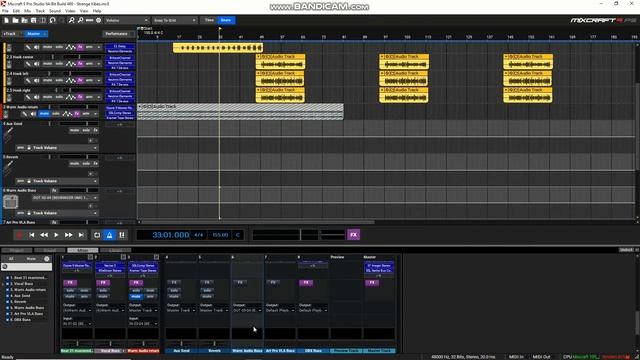Open the purple master FX button in transport
This screenshot has width=640, height=360.
[x=353, y=235]
